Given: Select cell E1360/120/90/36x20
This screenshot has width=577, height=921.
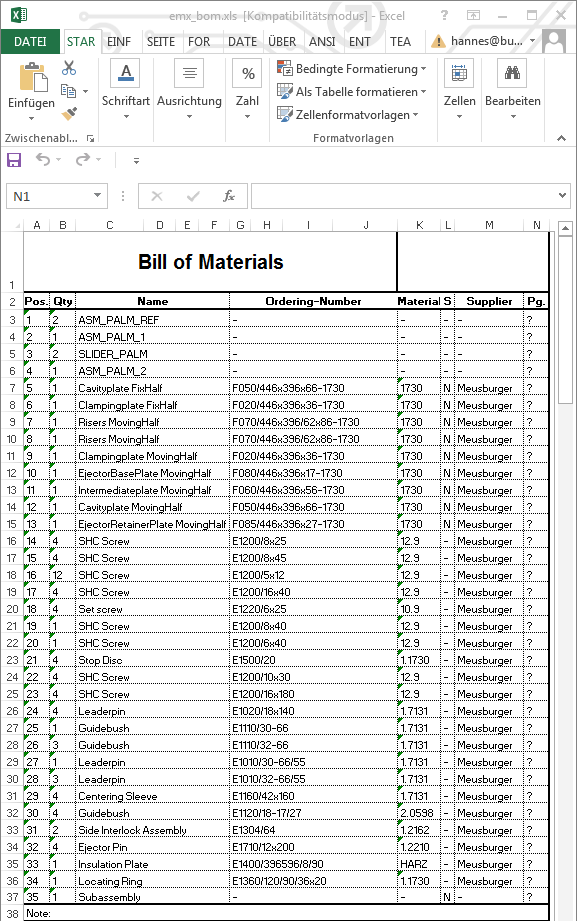Looking at the screenshot, I should coord(313,882).
